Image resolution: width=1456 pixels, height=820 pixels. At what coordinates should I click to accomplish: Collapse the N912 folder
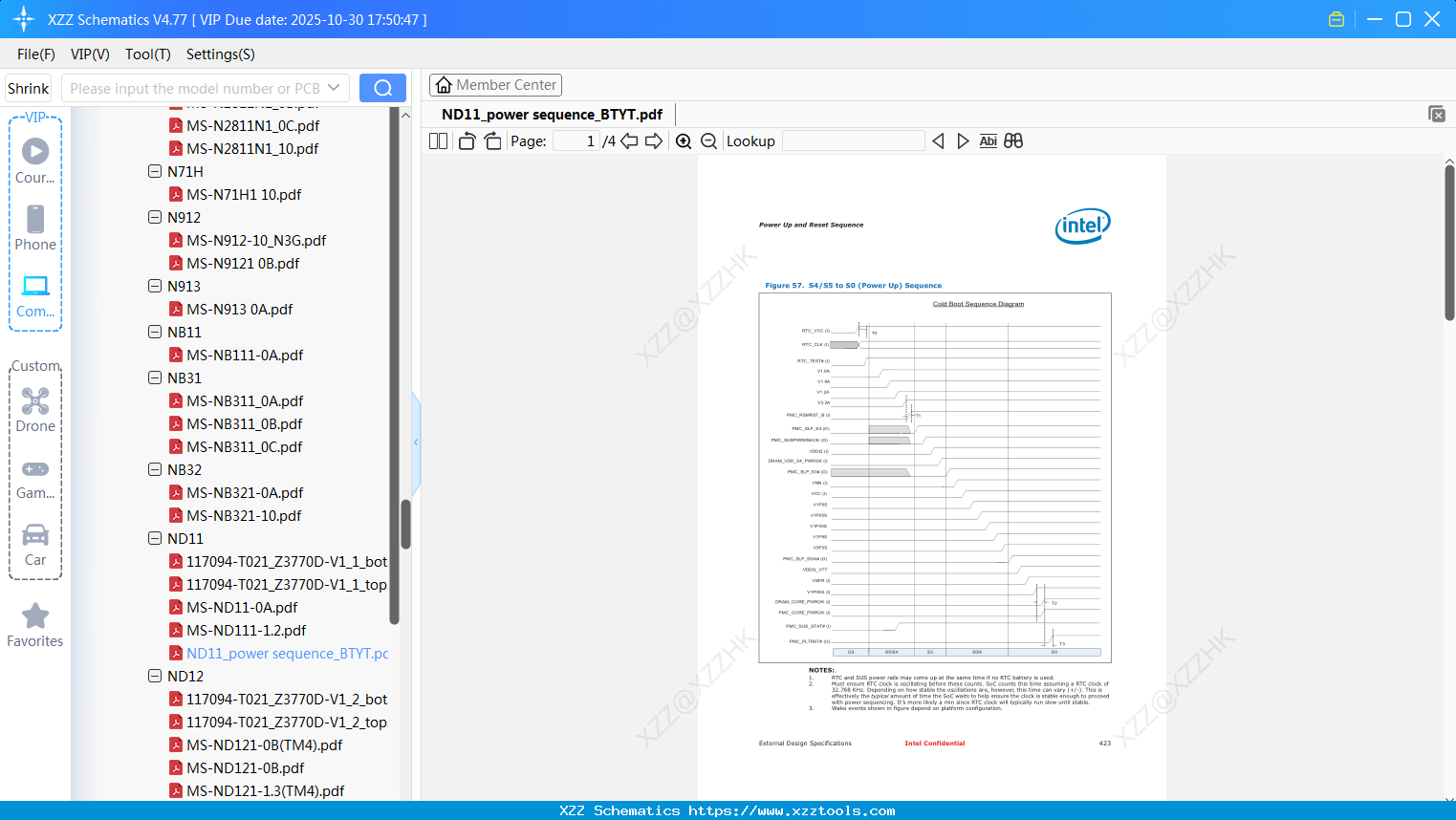pos(155,217)
